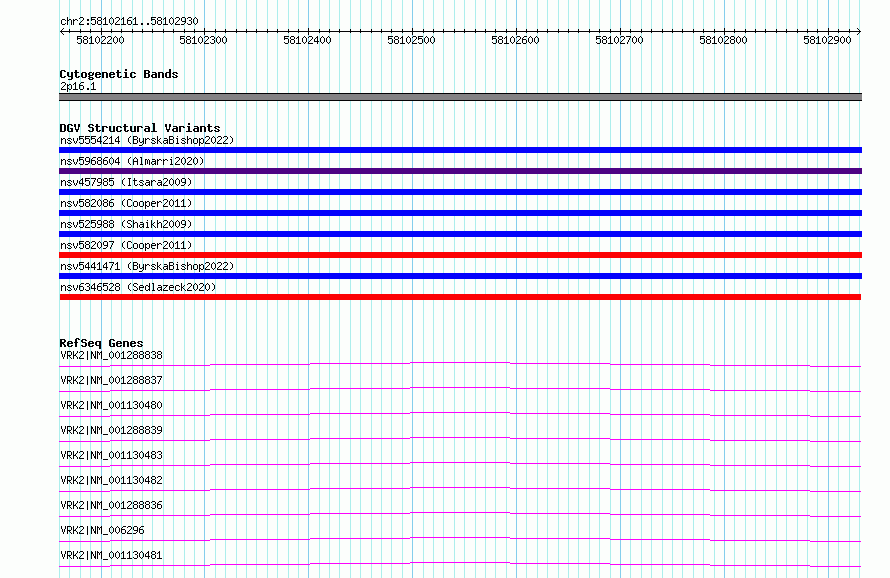
Task: Click the DGV Structural Variants track title
Action: tap(140, 128)
